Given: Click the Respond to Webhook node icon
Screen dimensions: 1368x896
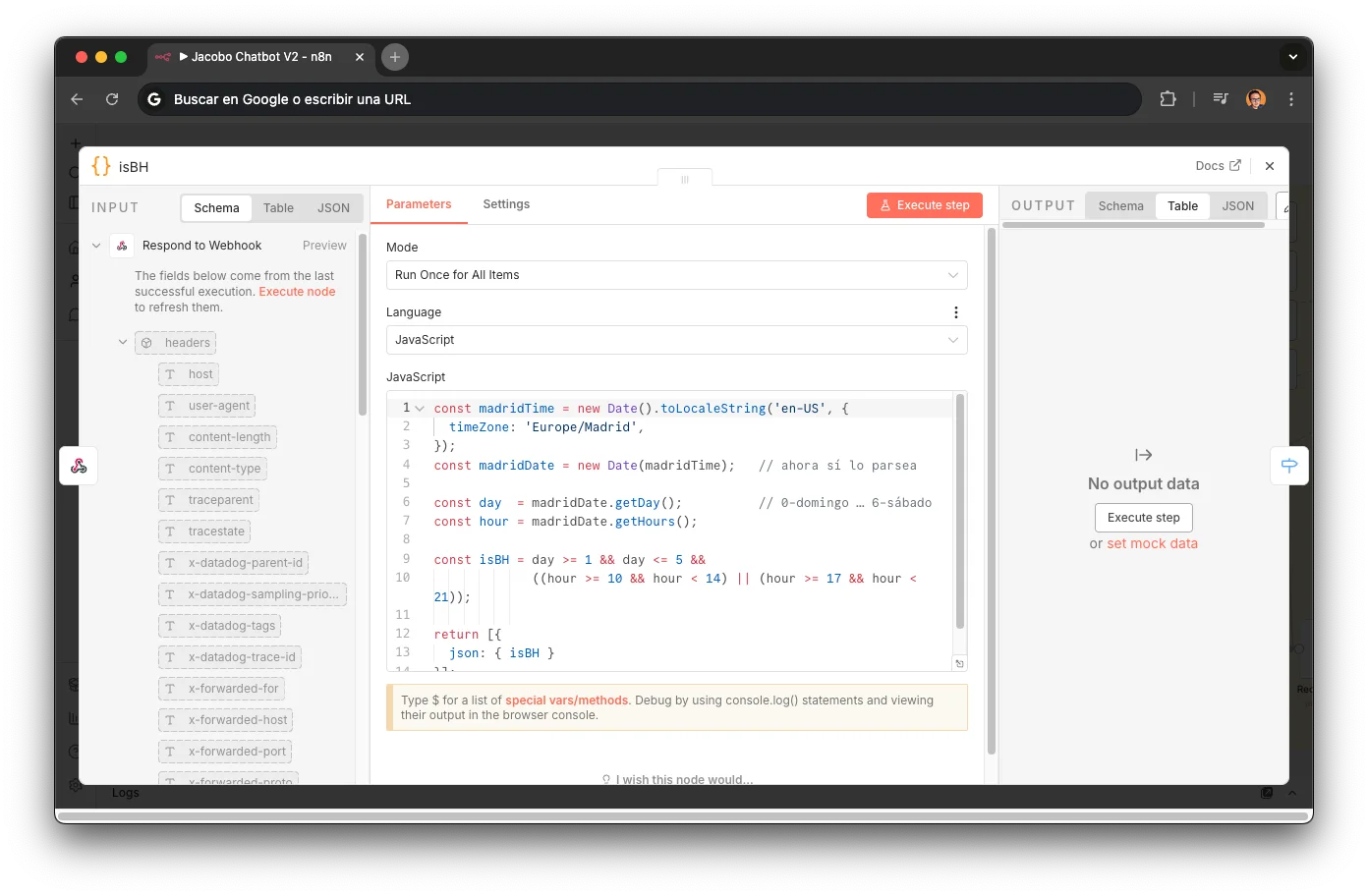Looking at the screenshot, I should pyautogui.click(x=121, y=245).
